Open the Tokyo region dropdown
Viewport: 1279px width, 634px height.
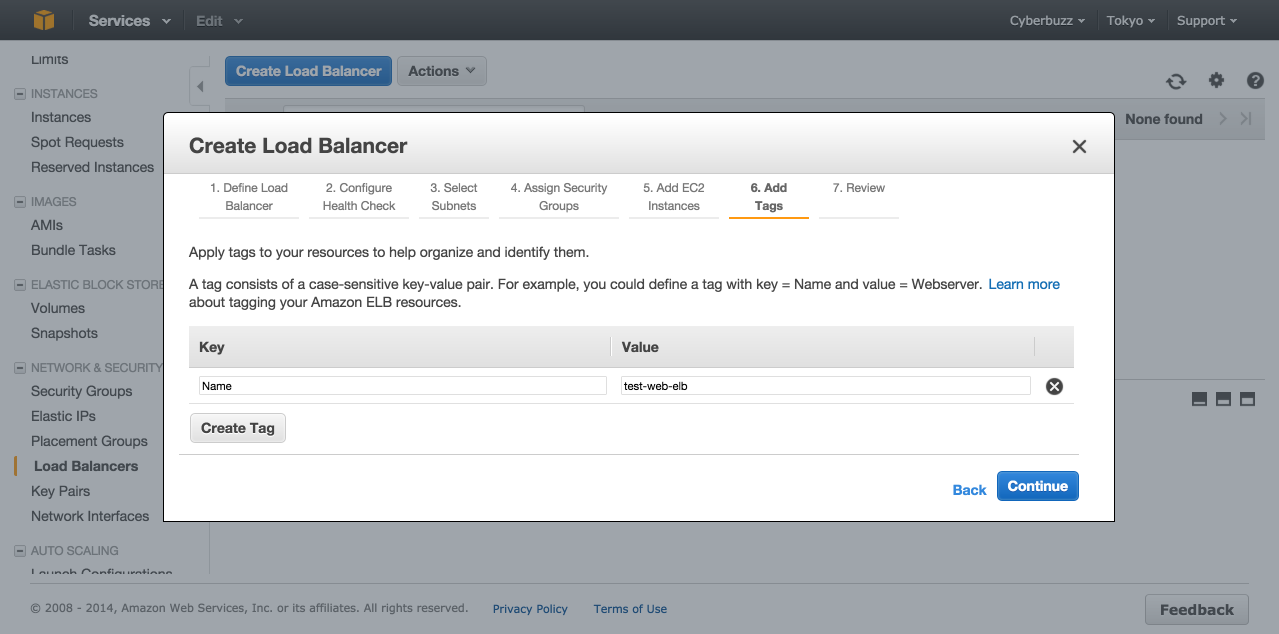point(1130,20)
